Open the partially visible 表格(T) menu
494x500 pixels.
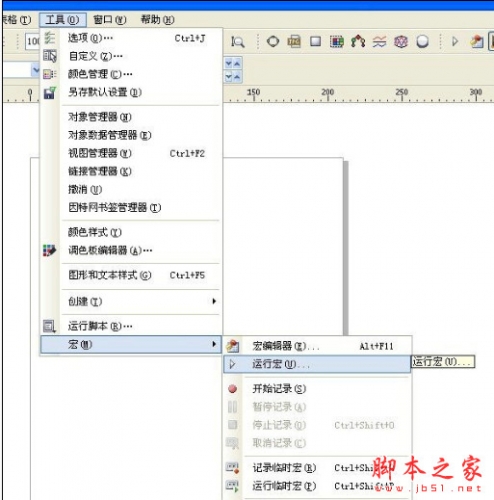coord(16,20)
